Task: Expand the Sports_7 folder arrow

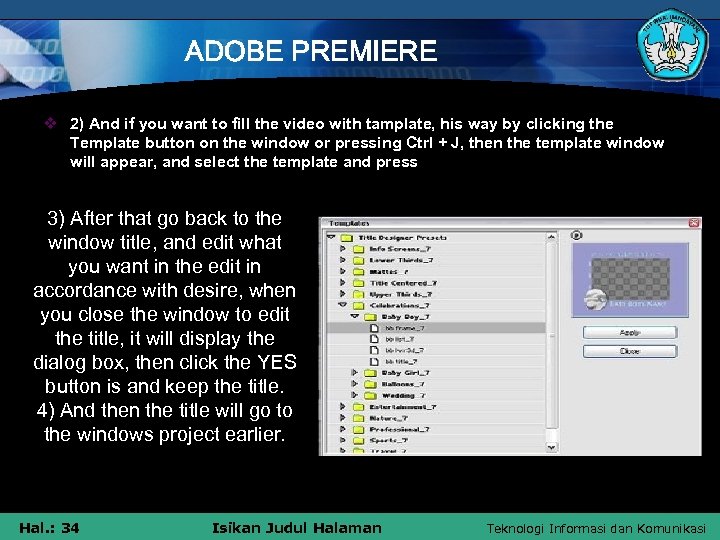Action: (x=343, y=440)
